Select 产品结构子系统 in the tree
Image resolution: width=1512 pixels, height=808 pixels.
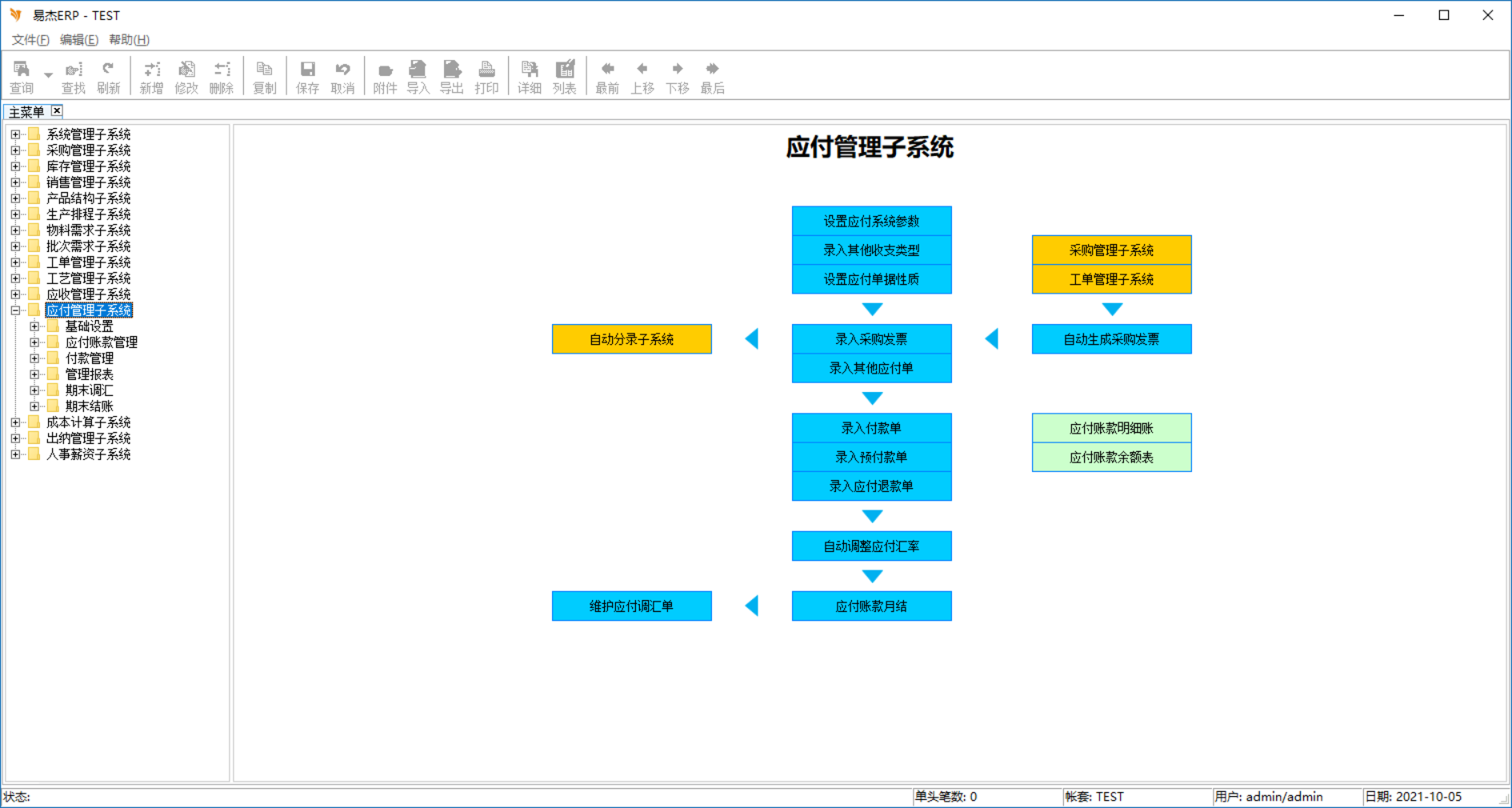coord(88,198)
